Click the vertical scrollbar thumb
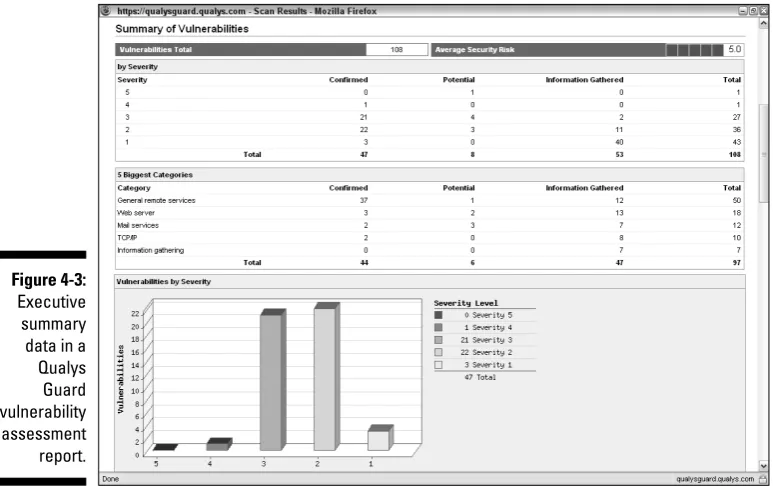Screen dimensions: 773x486 (x=764, y=153)
